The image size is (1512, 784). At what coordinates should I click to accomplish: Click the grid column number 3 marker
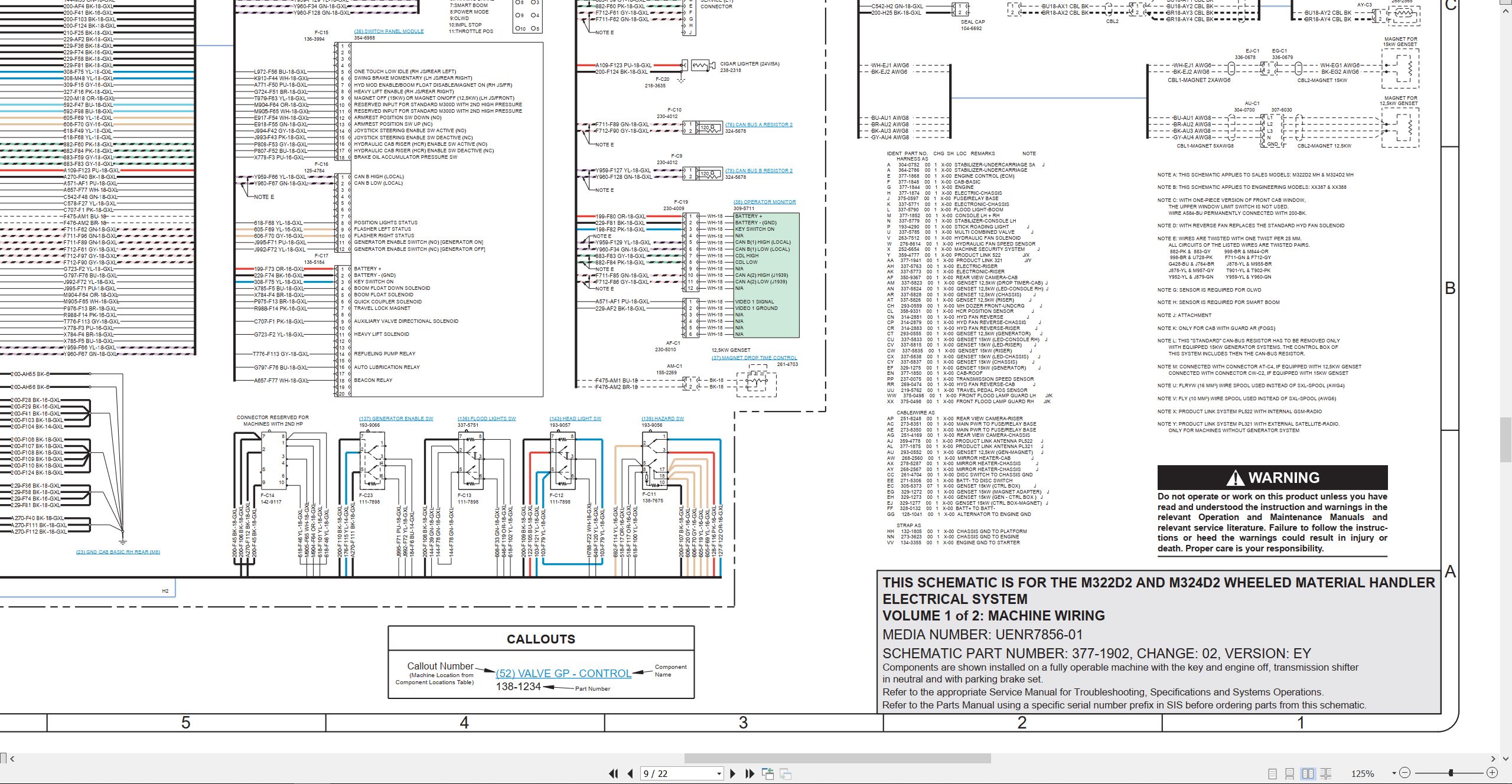pyautogui.click(x=743, y=723)
